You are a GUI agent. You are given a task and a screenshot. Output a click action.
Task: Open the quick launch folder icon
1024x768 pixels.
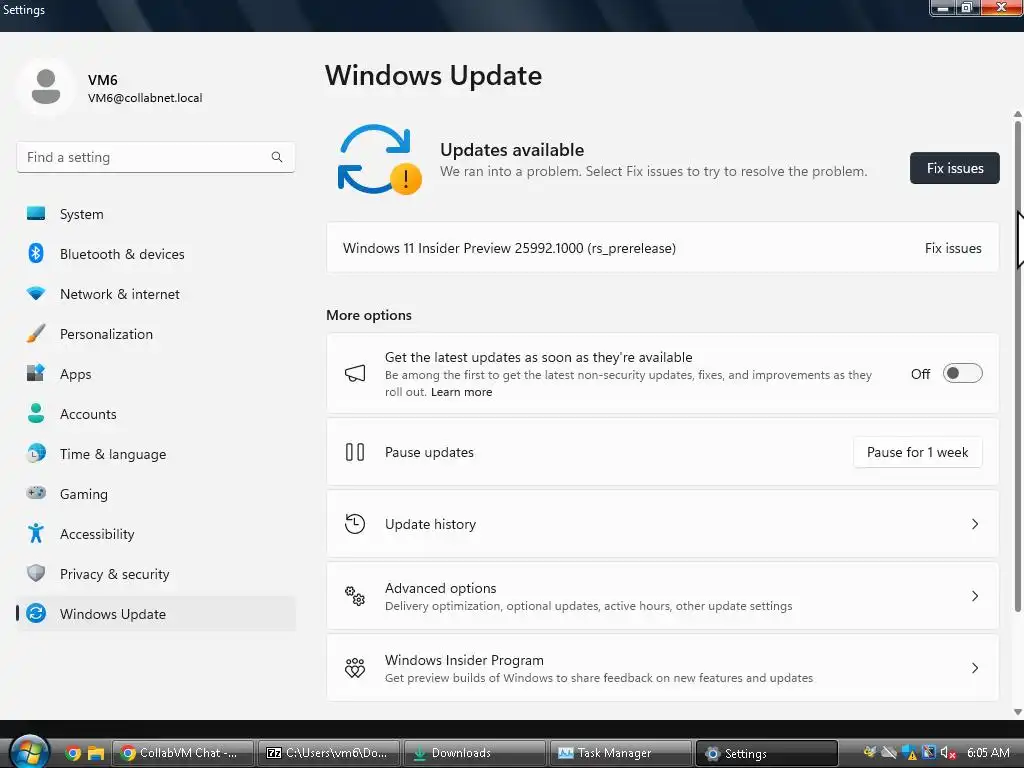(x=96, y=754)
